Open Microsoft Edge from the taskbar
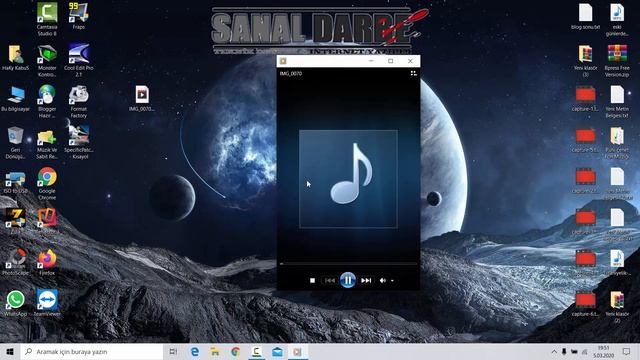Viewport: 640px width, 360px height. 195,351
